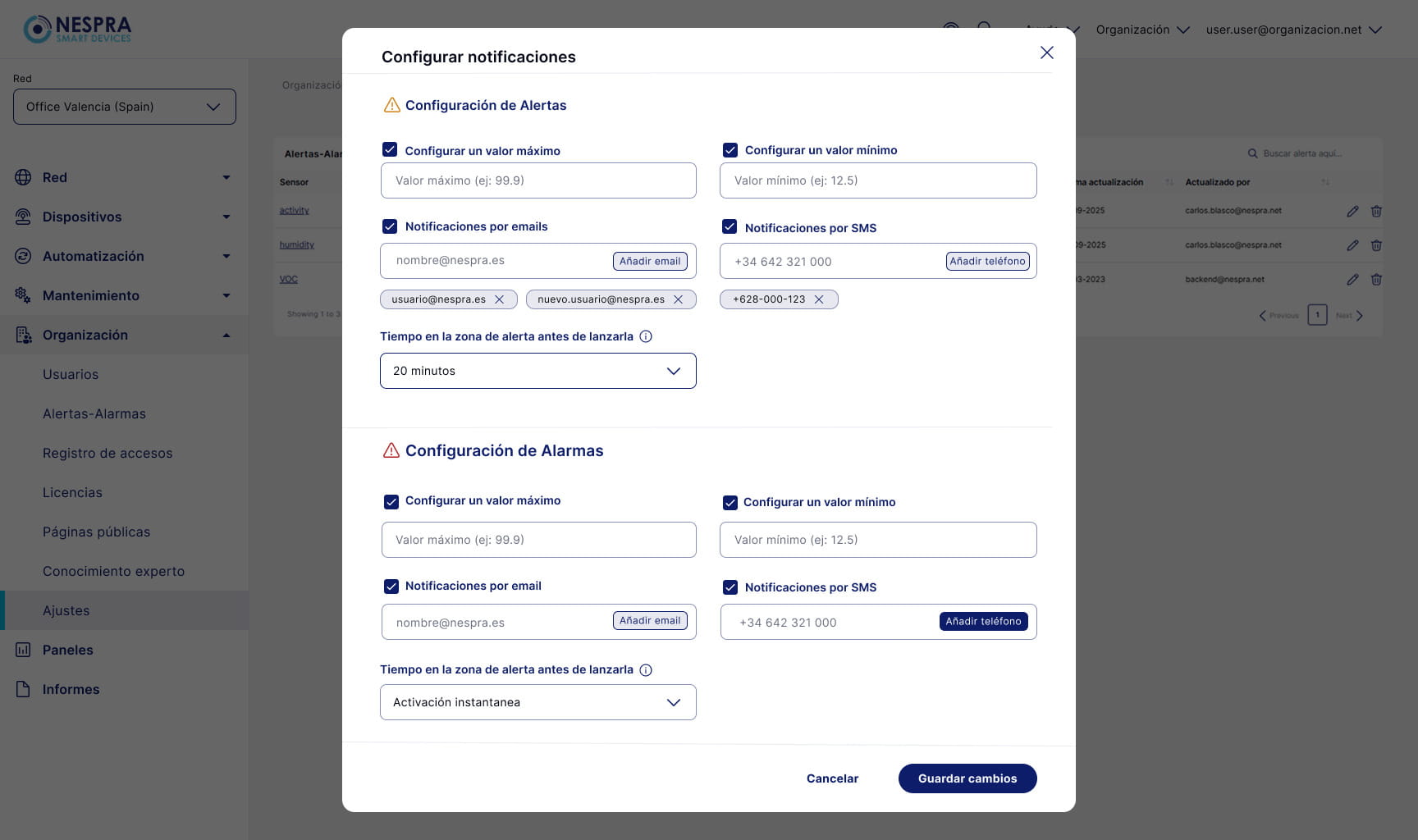1418x840 pixels.
Task: Open the Office Valencia network selector
Action: coord(125,107)
